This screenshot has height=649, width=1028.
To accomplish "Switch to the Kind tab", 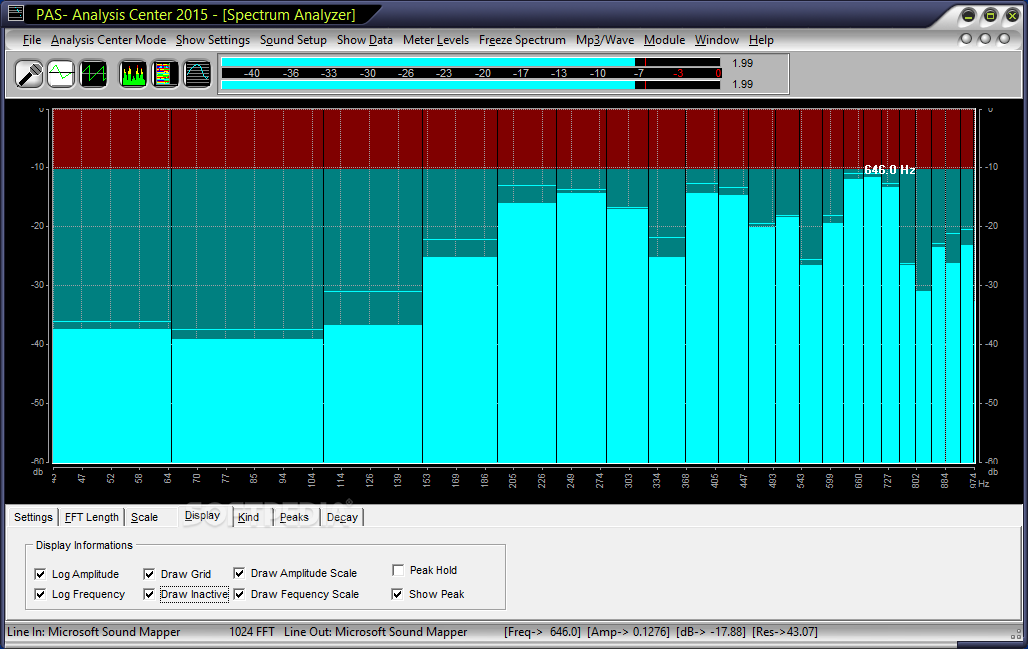I will pos(248,517).
